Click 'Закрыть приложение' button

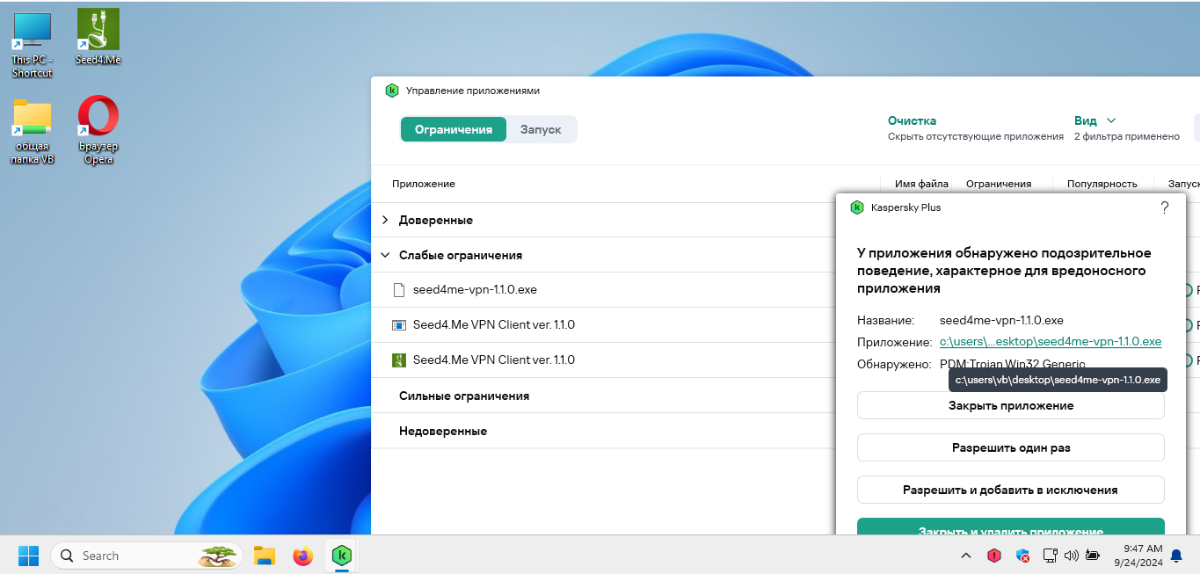(1011, 406)
